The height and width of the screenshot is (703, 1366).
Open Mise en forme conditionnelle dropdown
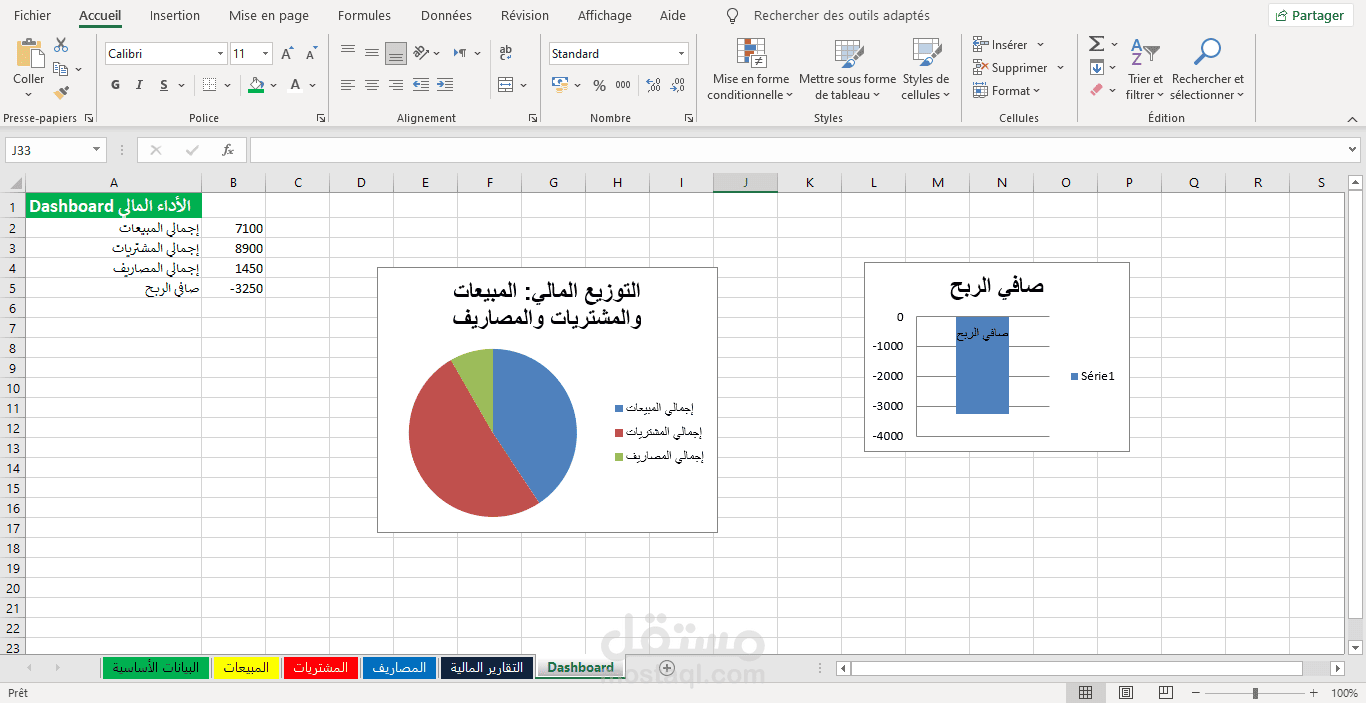tap(750, 70)
